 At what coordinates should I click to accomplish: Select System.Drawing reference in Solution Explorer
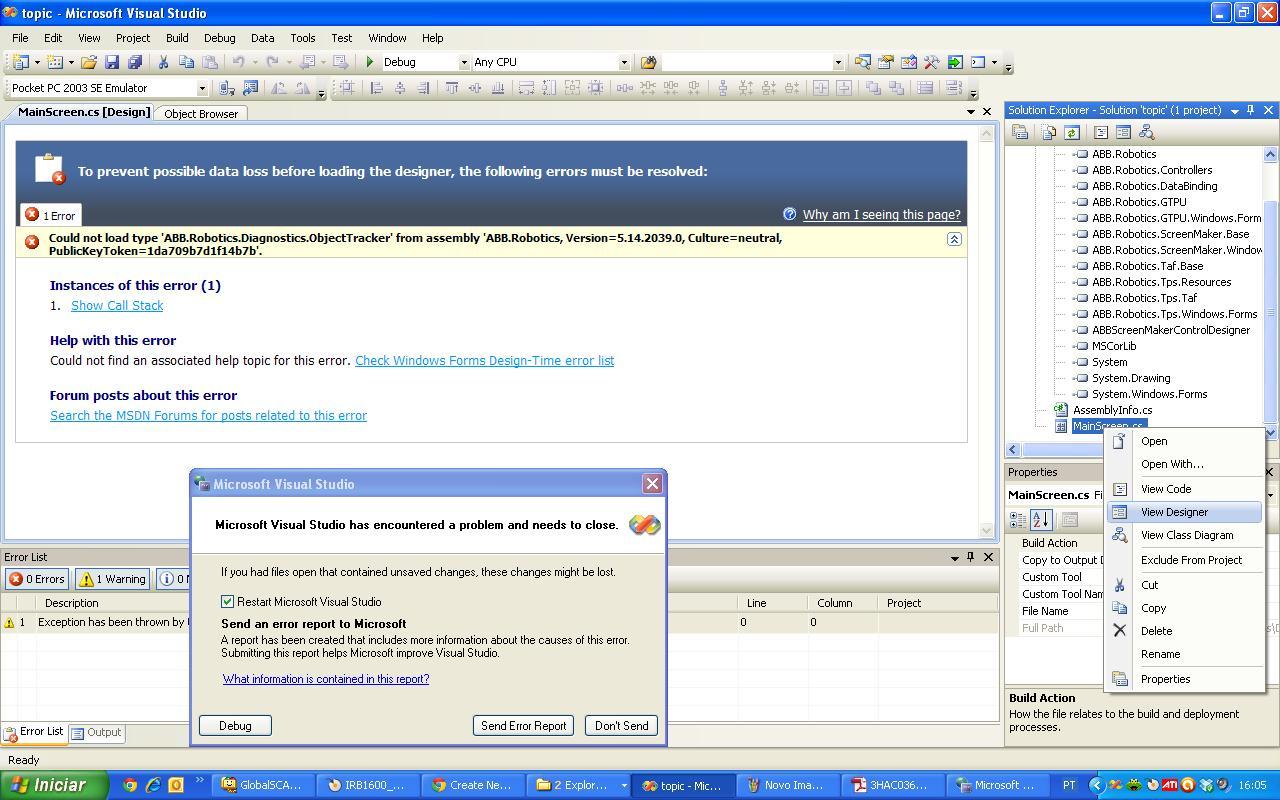coord(1131,378)
